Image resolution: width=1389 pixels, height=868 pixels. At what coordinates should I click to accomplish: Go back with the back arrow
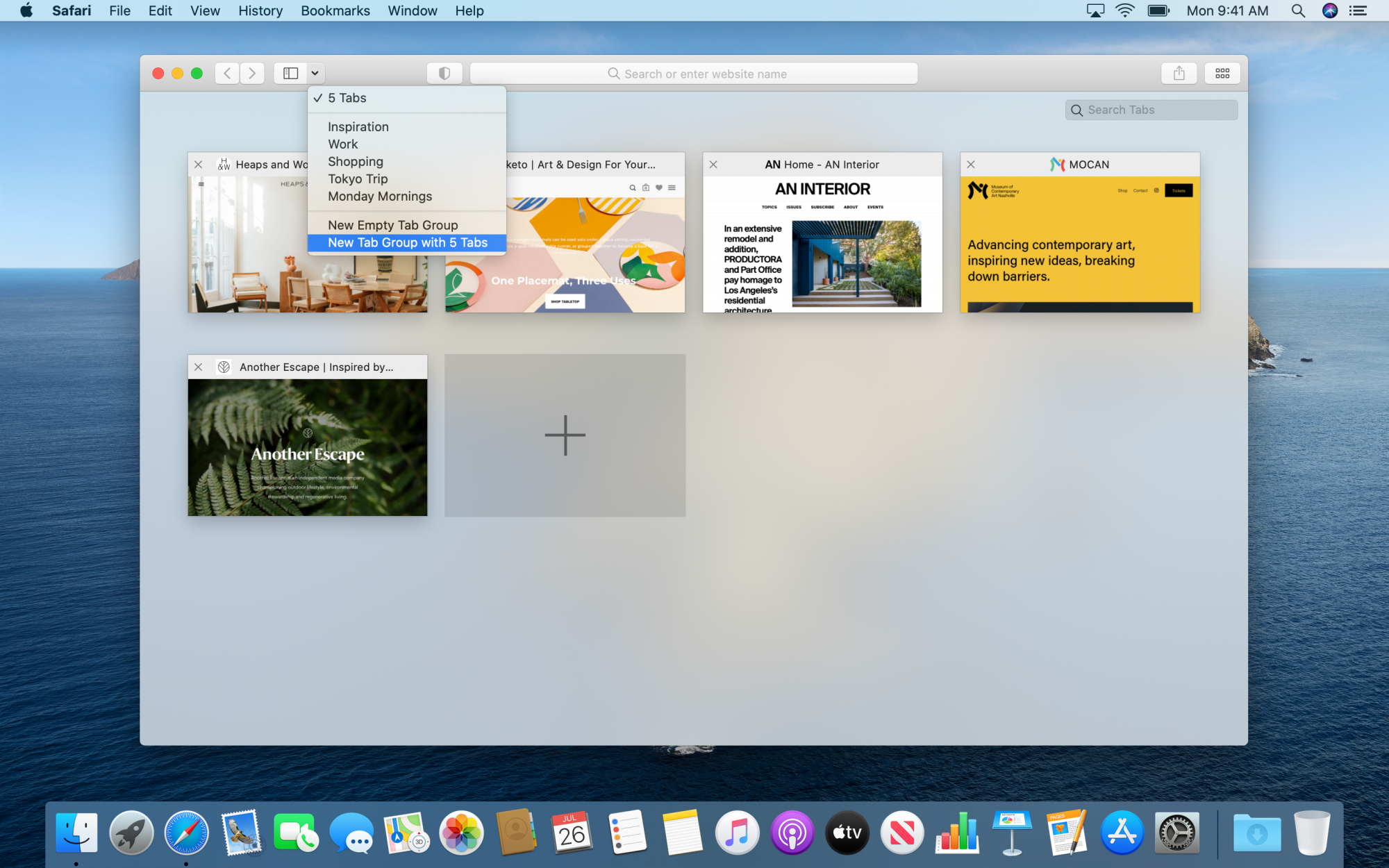tap(227, 73)
